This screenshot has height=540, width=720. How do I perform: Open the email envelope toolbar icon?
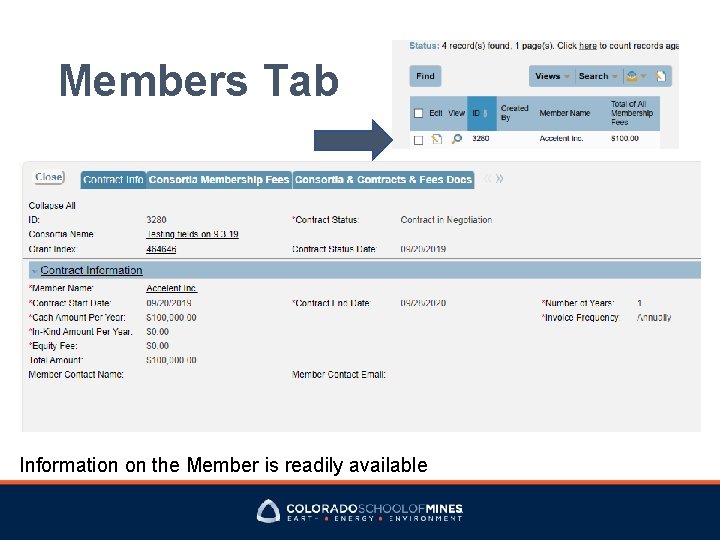point(632,76)
